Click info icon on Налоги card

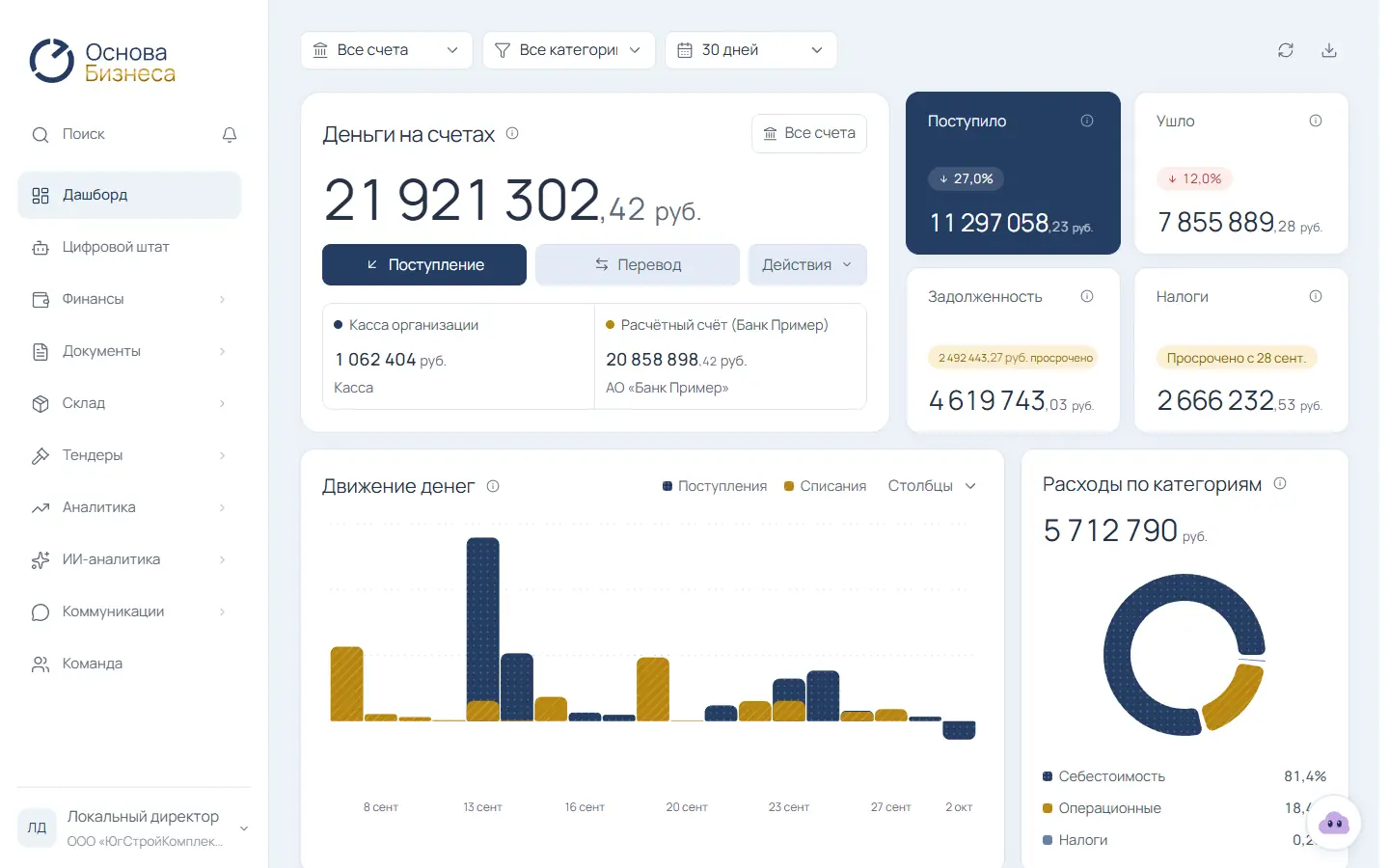pyautogui.click(x=1316, y=296)
